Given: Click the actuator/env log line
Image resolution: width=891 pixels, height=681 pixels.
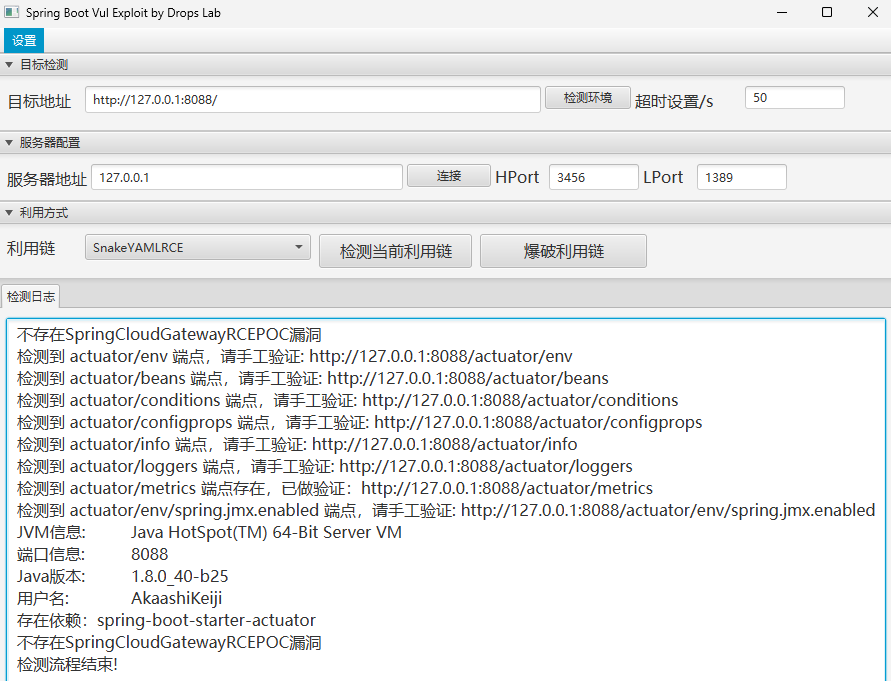Looking at the screenshot, I should pos(294,356).
